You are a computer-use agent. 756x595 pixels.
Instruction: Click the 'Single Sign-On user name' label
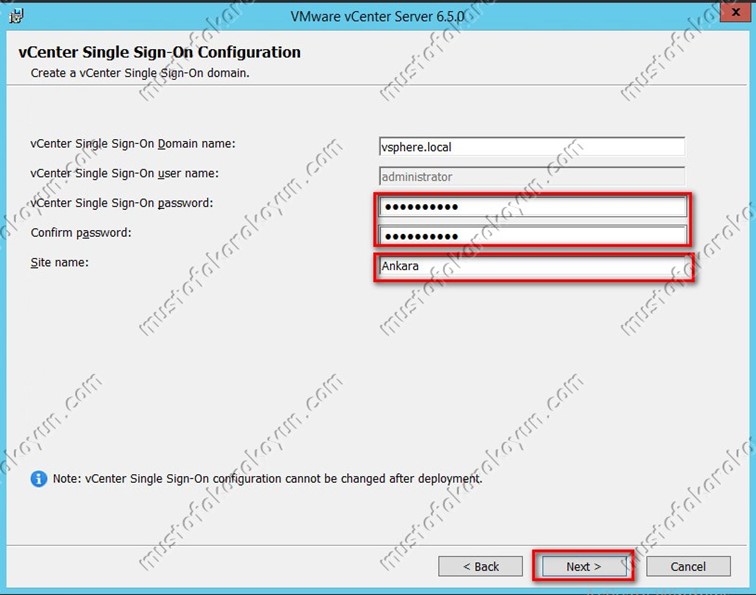point(124,173)
